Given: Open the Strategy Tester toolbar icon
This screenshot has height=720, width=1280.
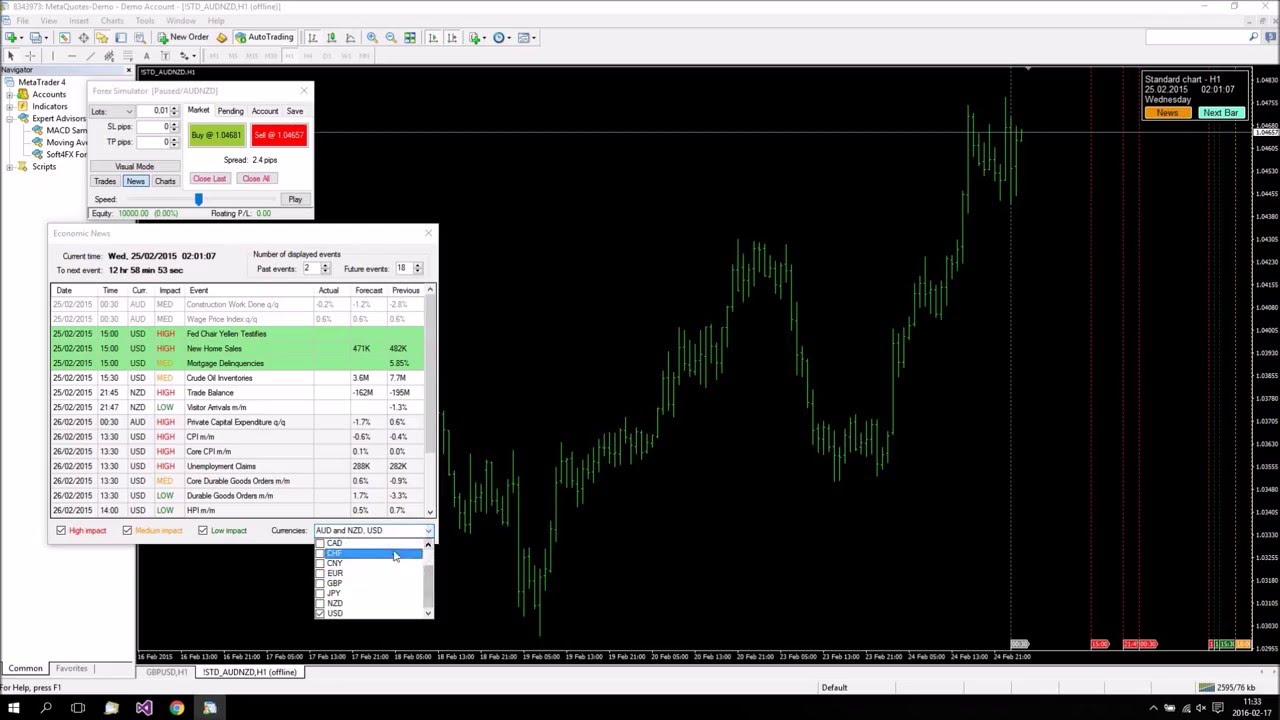Looking at the screenshot, I should [x=140, y=37].
